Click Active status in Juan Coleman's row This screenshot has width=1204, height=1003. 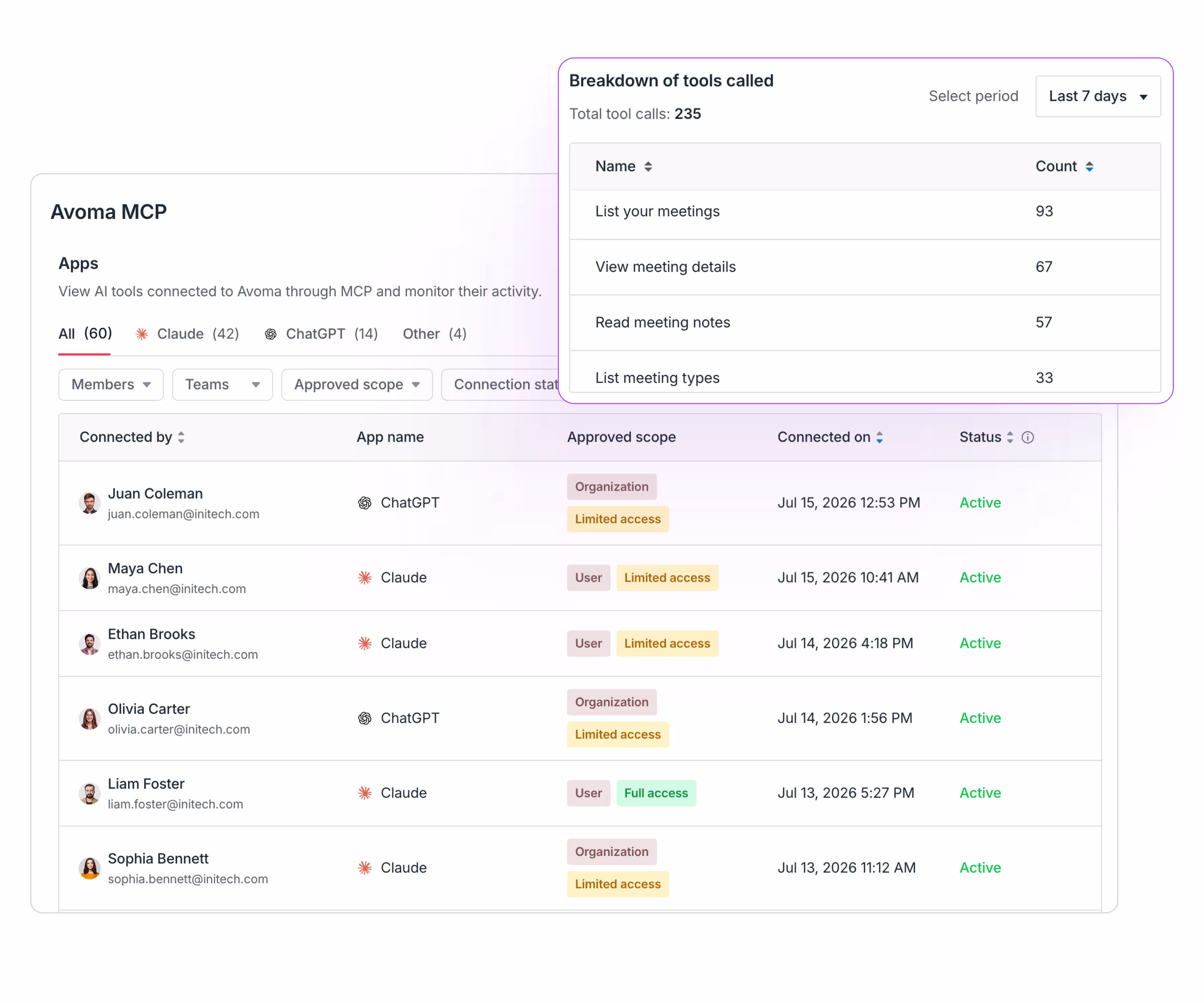coord(980,503)
